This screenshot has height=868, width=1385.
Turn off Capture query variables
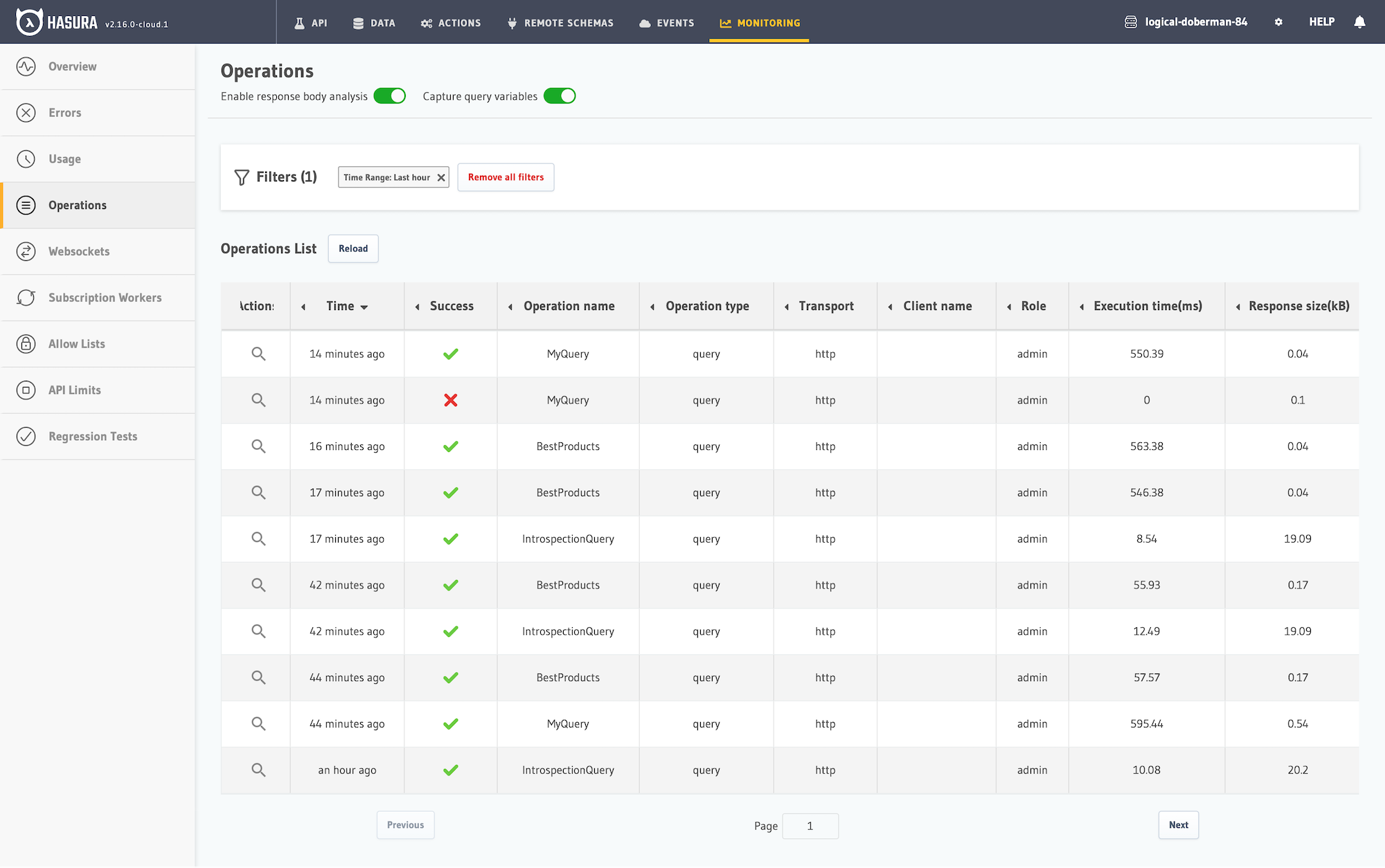[x=560, y=96]
